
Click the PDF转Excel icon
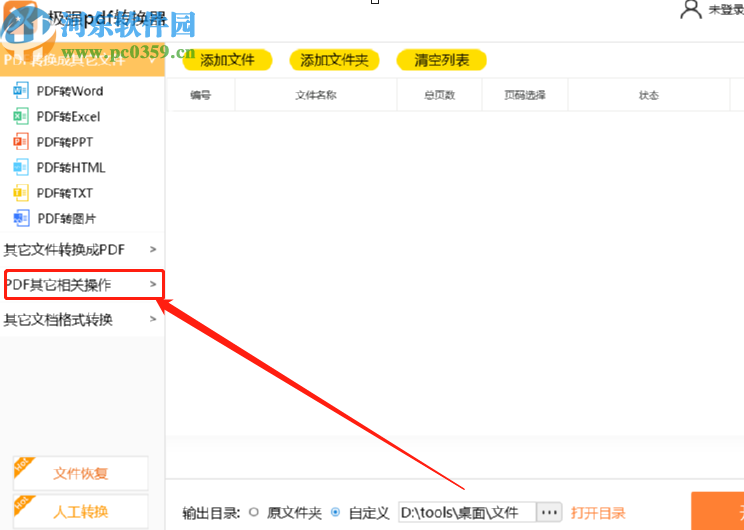click(20, 116)
